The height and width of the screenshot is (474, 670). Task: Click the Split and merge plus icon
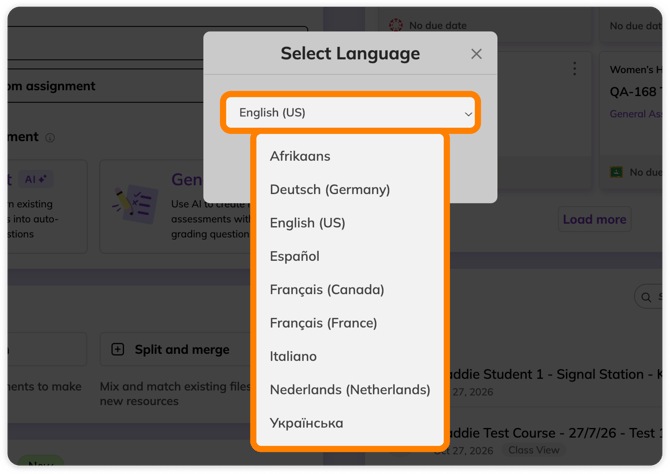pyautogui.click(x=118, y=349)
